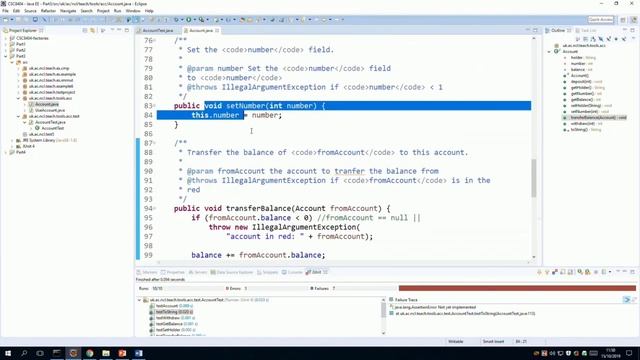Click Rerun Test in JUnit toolbar
640x360 pixels.
click(580, 272)
